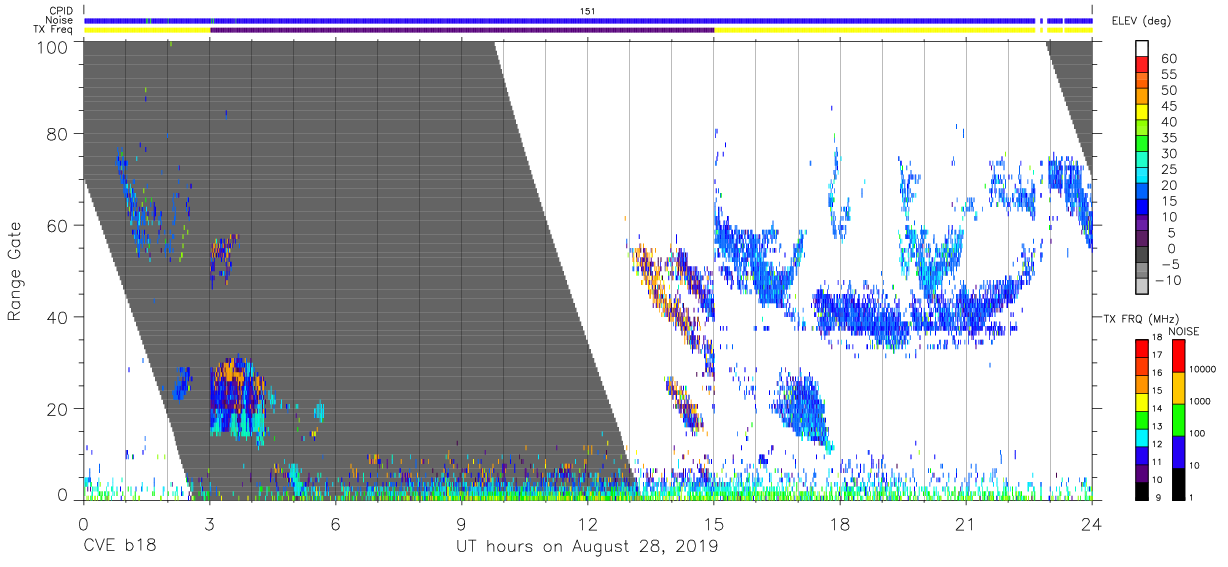The height and width of the screenshot is (567, 1228).
Task: Click the "40" tick on Range Gate axis
Action: point(57,316)
